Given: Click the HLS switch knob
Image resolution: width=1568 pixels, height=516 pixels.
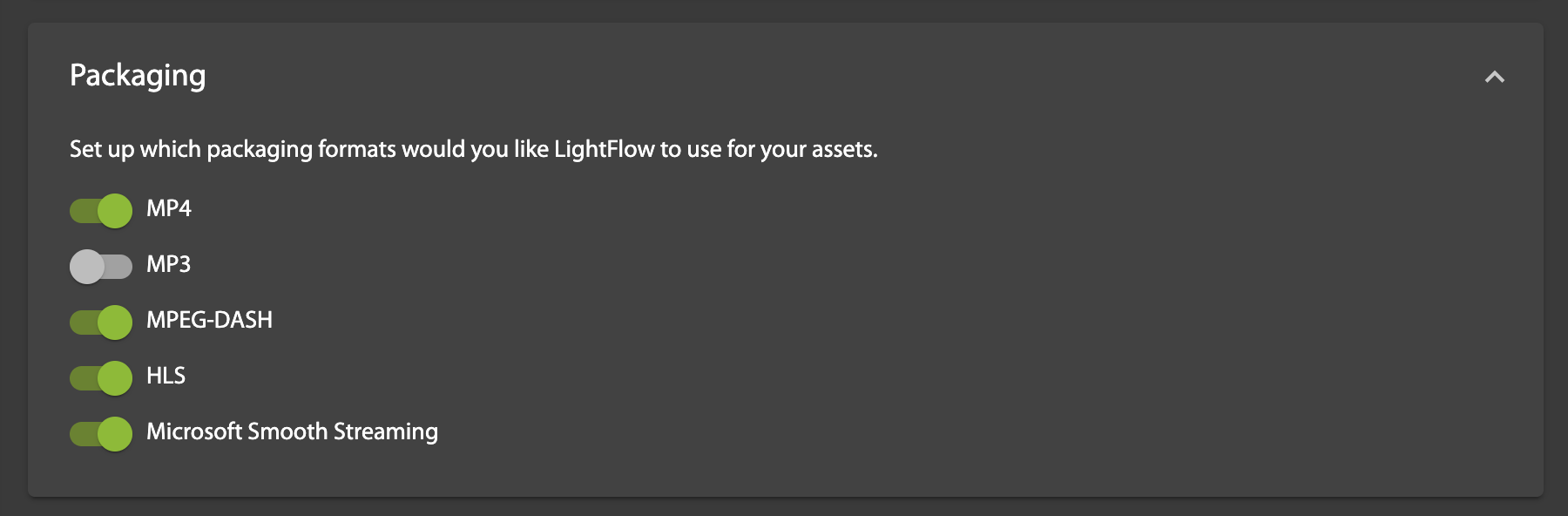Looking at the screenshot, I should tap(114, 377).
